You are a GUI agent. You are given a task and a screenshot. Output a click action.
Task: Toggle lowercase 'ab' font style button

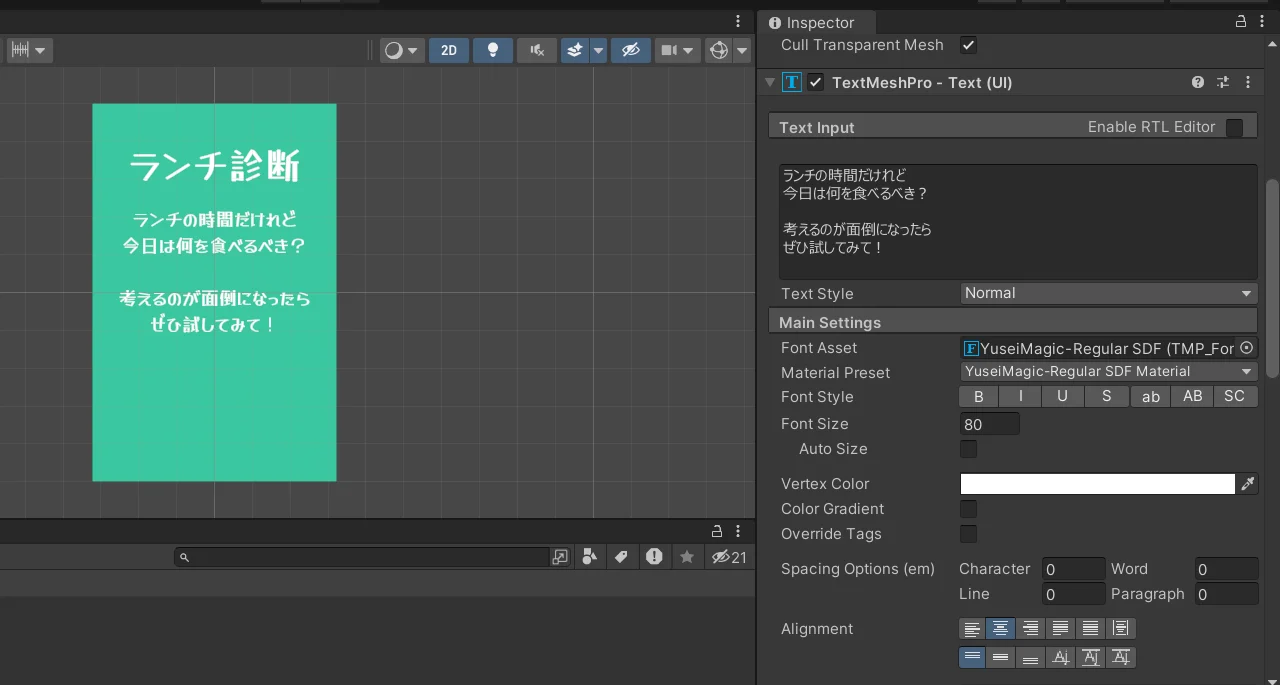coord(1151,397)
